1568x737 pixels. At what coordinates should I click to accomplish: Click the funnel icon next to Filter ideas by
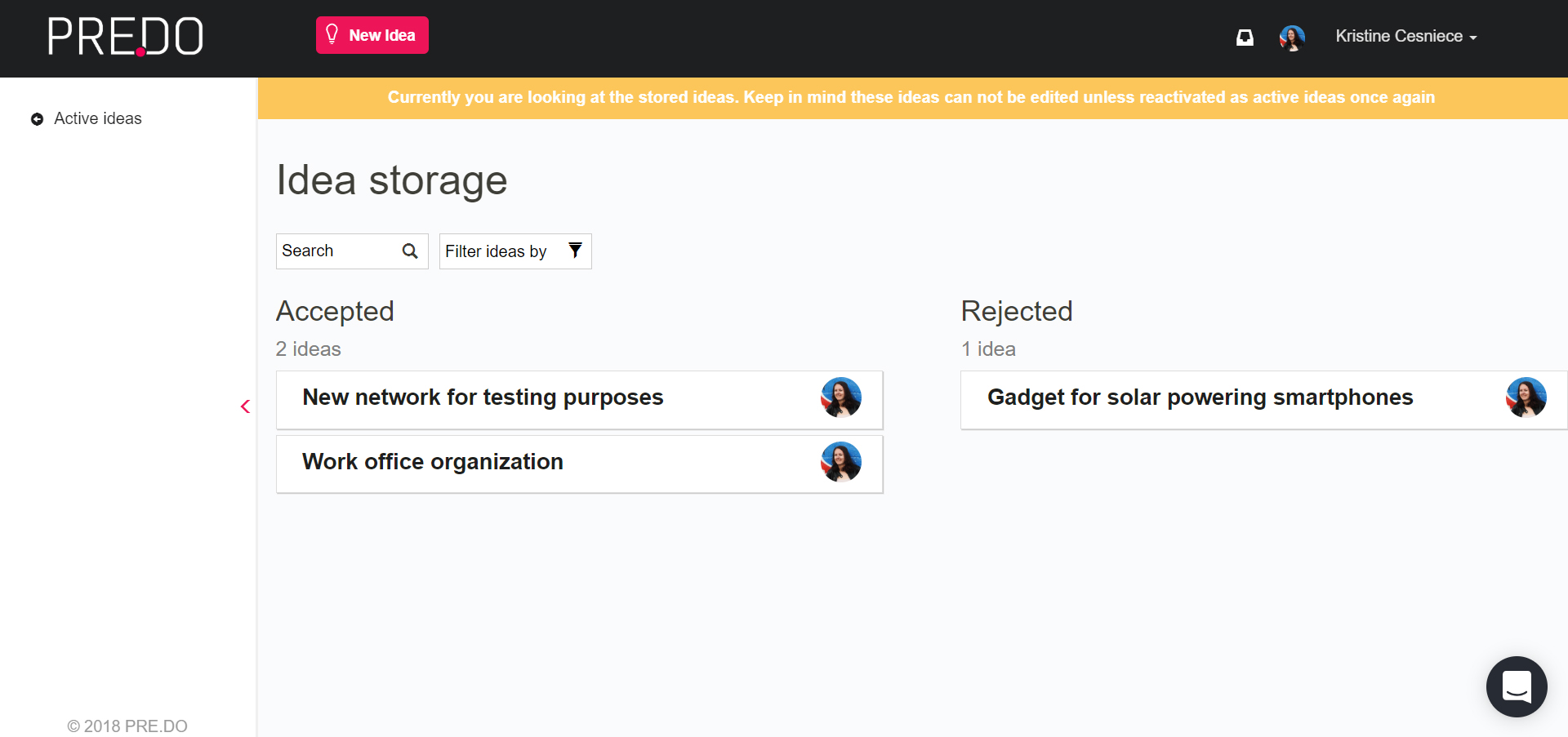point(574,251)
